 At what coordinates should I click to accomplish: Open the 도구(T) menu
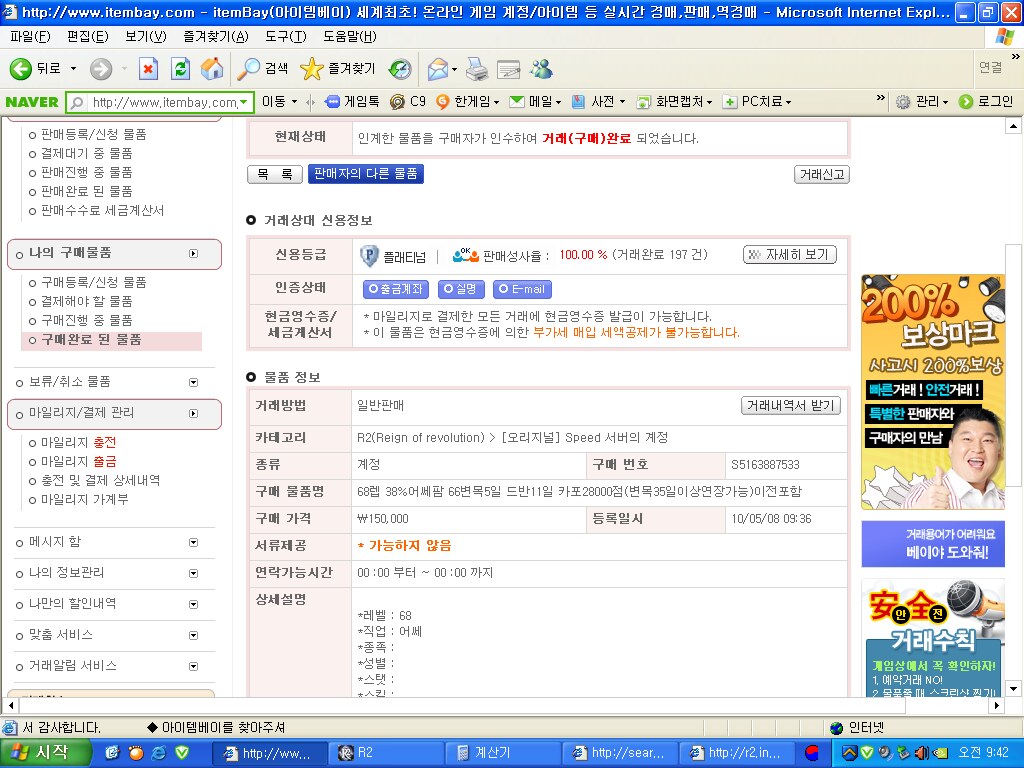click(x=286, y=37)
